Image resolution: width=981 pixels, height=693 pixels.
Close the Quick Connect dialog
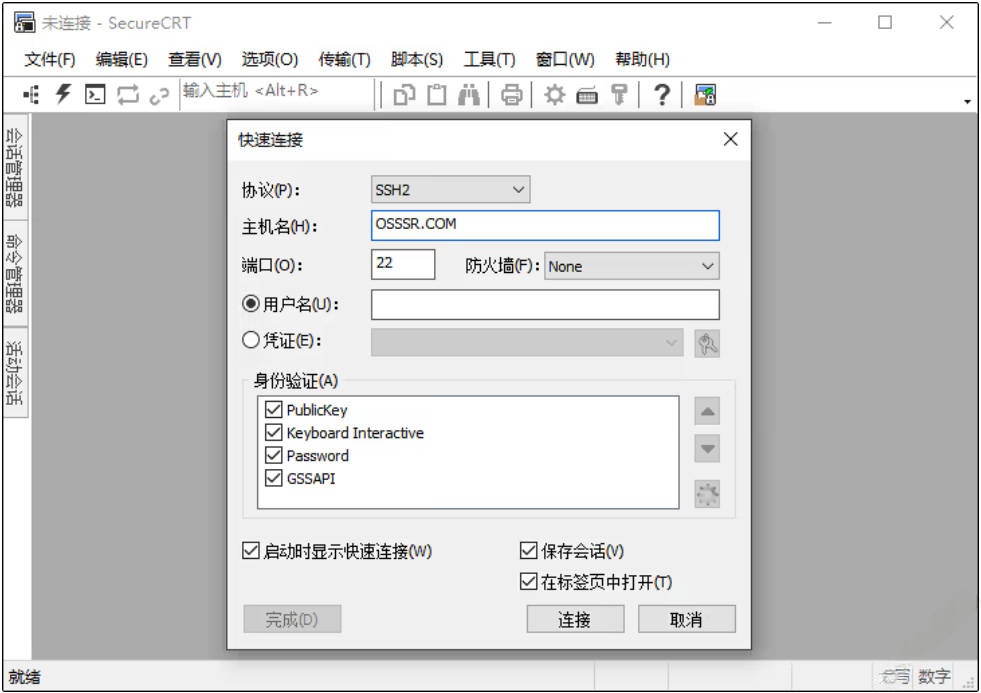click(x=730, y=139)
